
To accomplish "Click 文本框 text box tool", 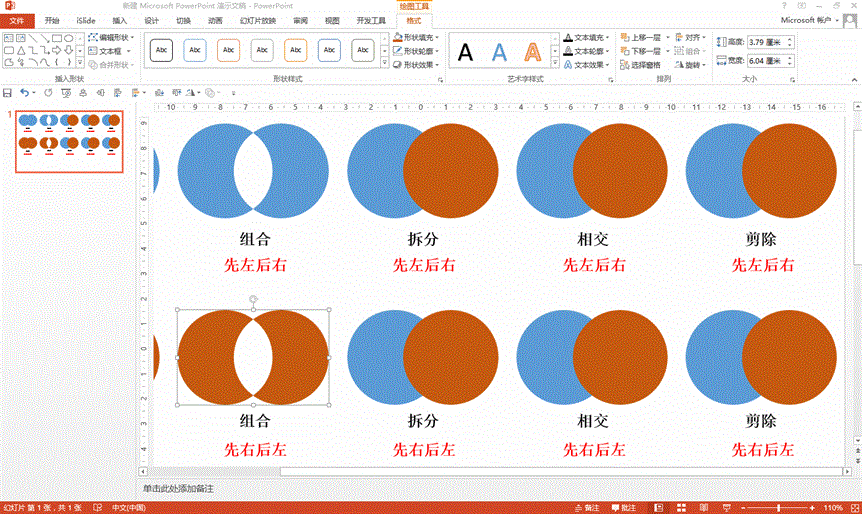I will [109, 51].
